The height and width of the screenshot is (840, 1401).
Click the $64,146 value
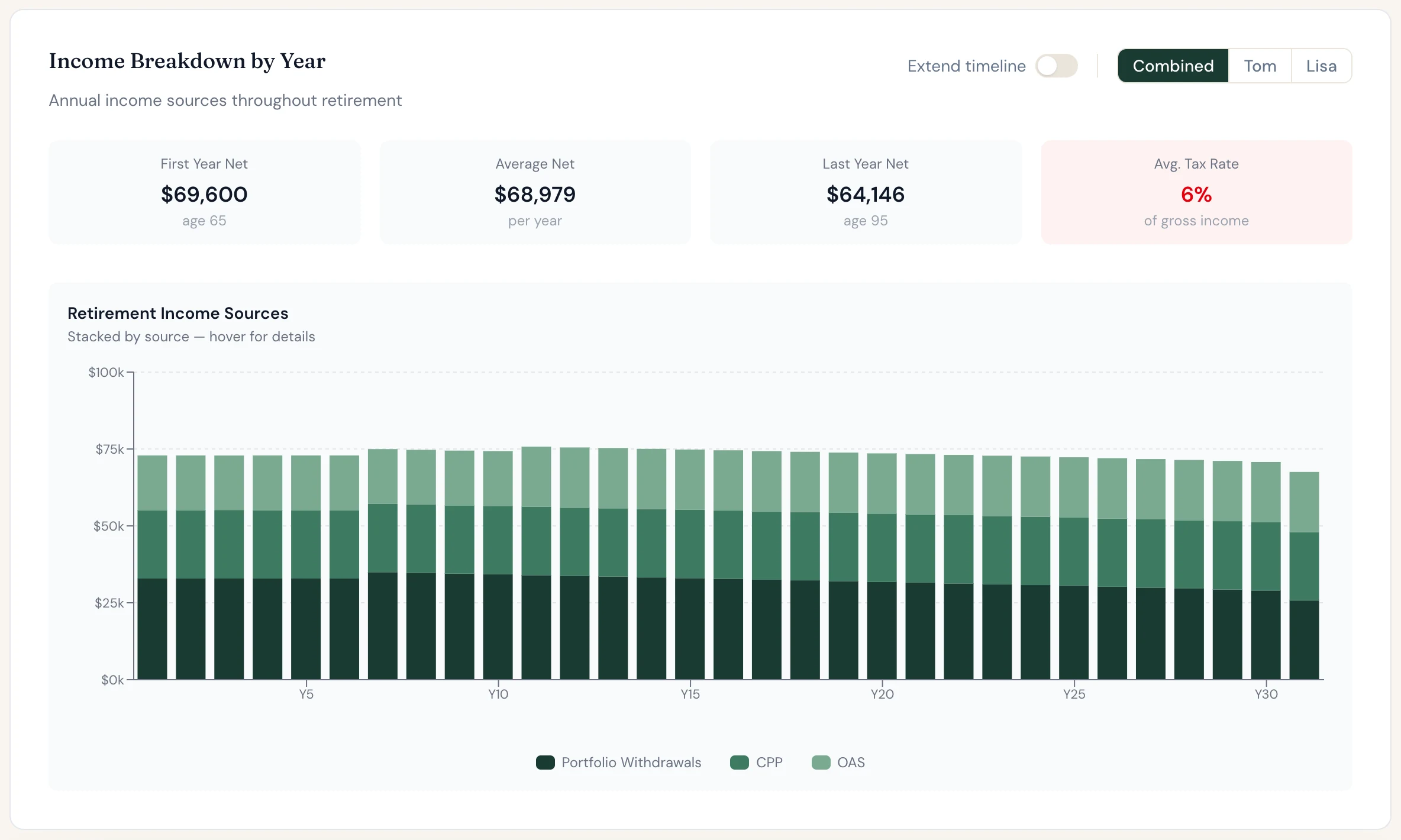(866, 195)
